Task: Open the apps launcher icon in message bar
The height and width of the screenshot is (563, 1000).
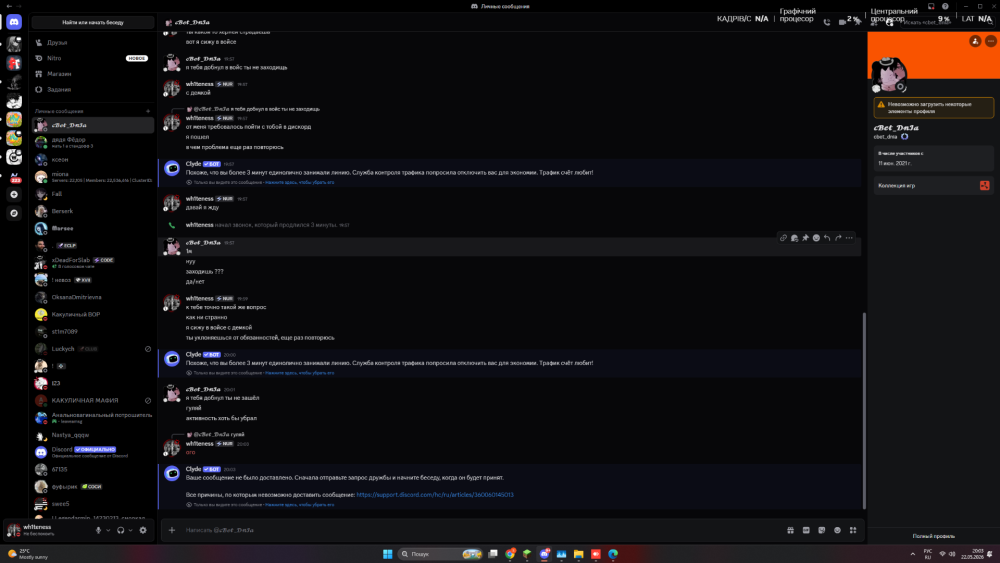Action: (x=853, y=530)
